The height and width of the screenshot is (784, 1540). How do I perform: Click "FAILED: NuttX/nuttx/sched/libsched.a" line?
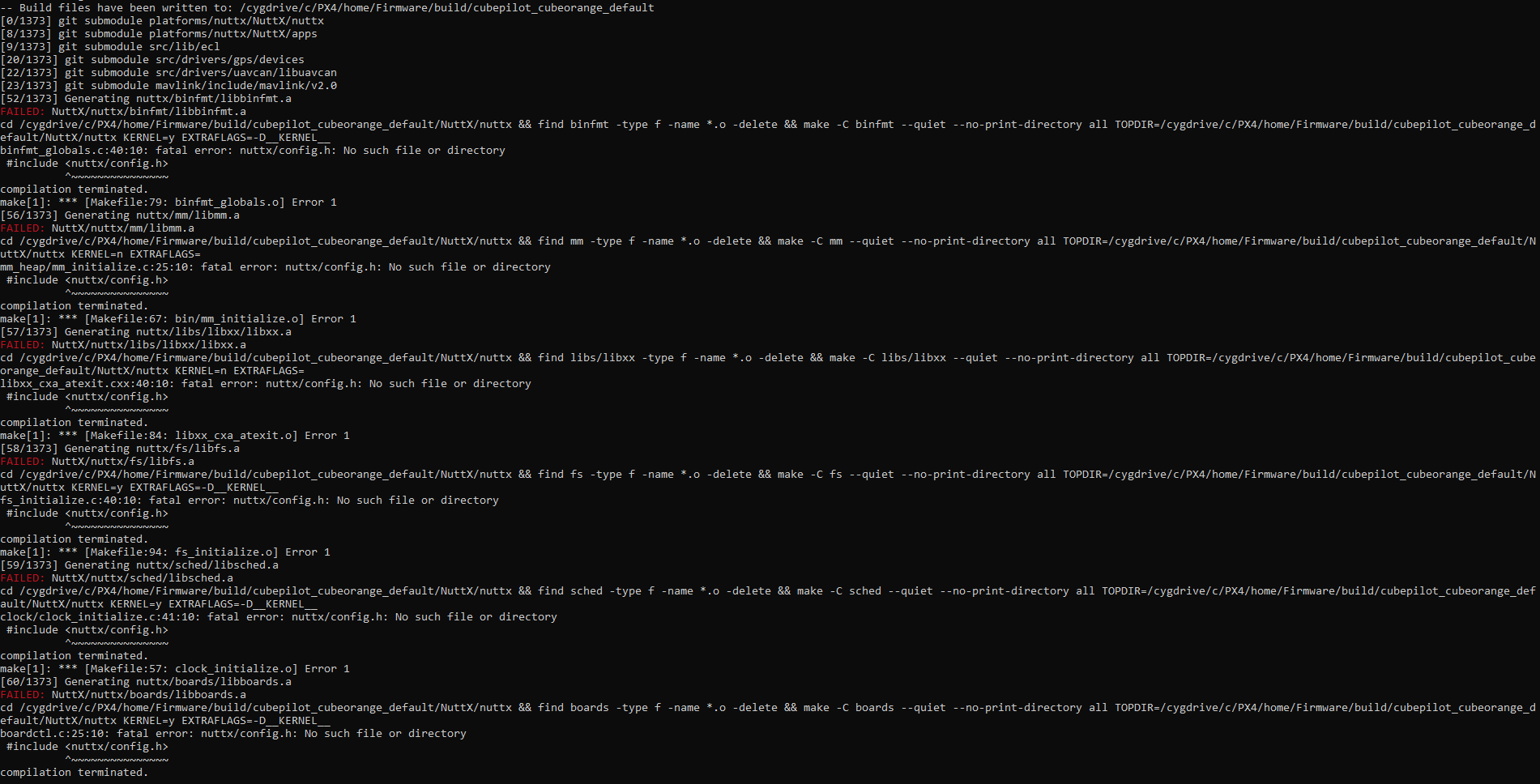pos(117,577)
